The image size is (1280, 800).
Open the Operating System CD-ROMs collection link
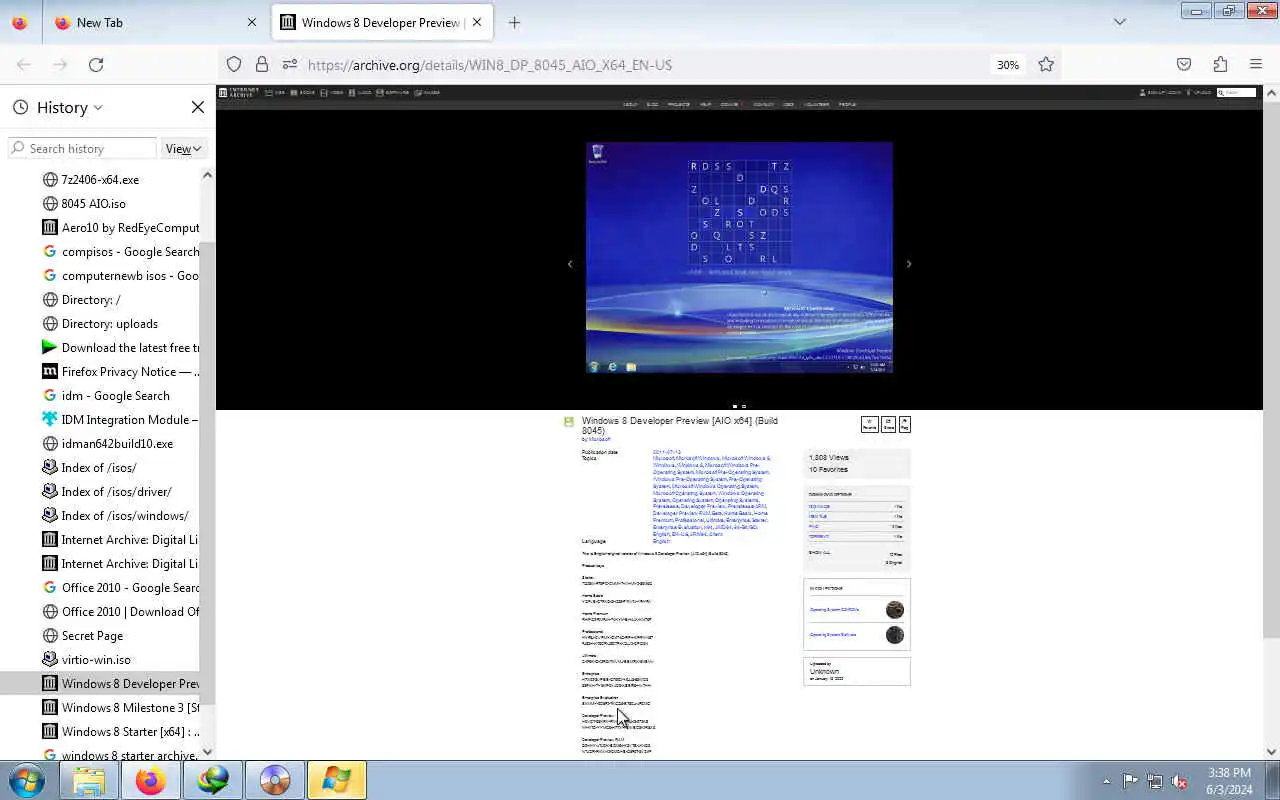click(x=834, y=609)
